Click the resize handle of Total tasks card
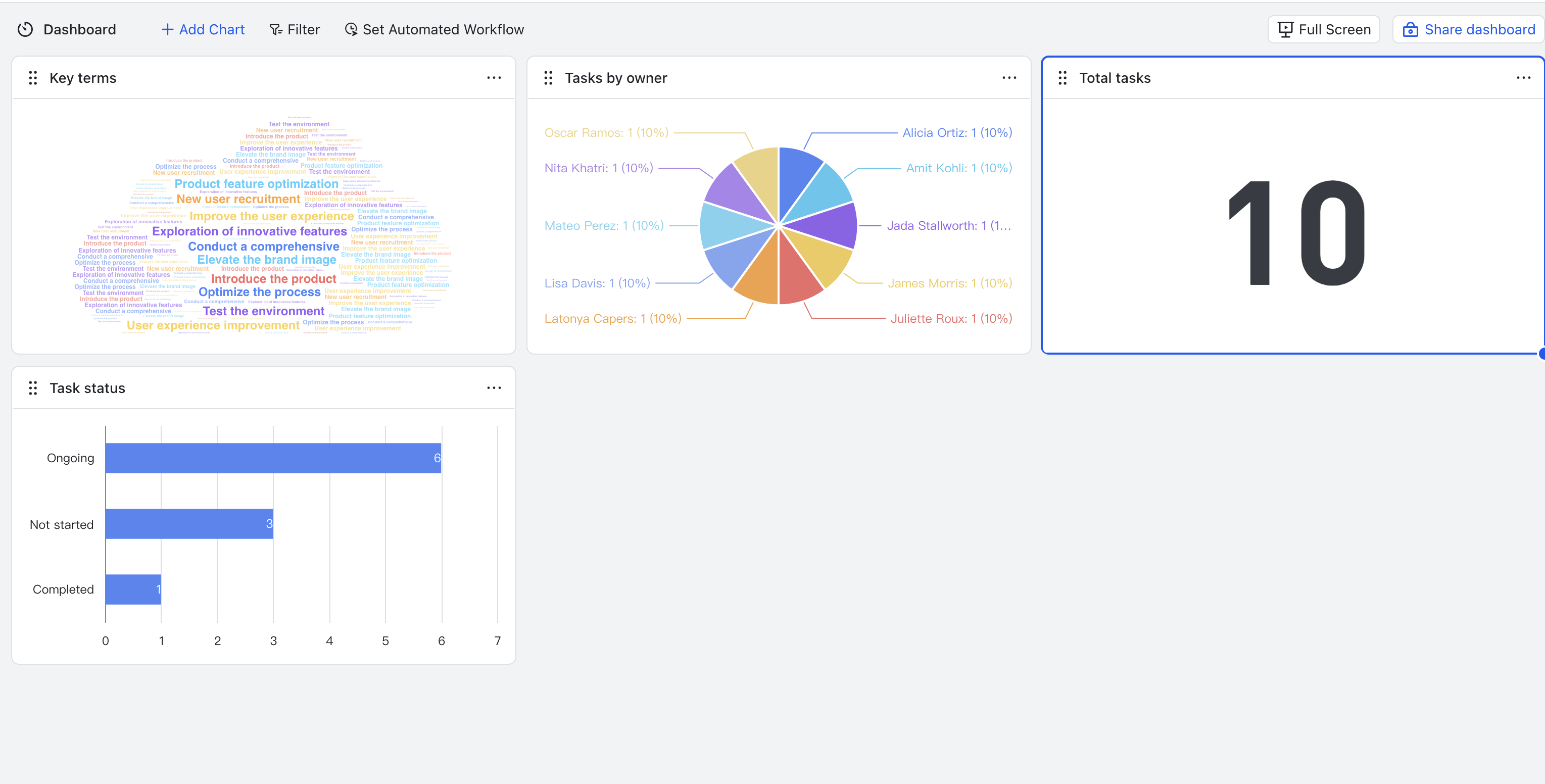This screenshot has height=784, width=1545. (x=1541, y=353)
